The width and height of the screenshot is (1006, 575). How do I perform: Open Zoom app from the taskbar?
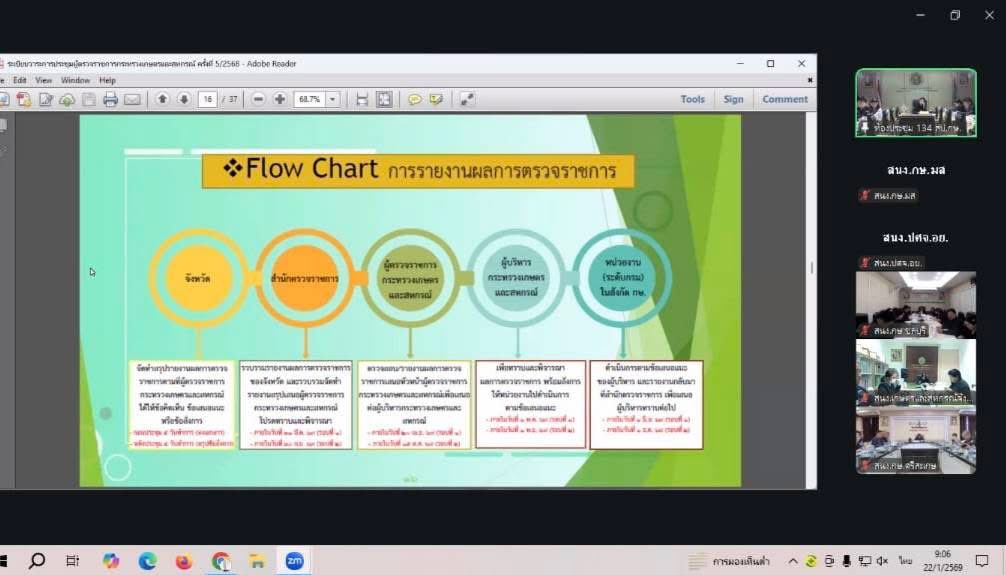[x=294, y=561]
